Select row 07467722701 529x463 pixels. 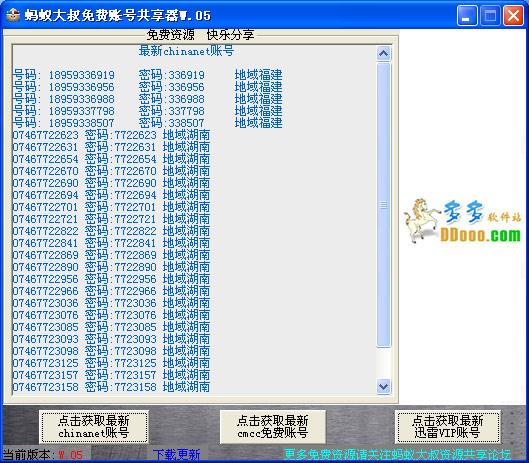tap(111, 207)
